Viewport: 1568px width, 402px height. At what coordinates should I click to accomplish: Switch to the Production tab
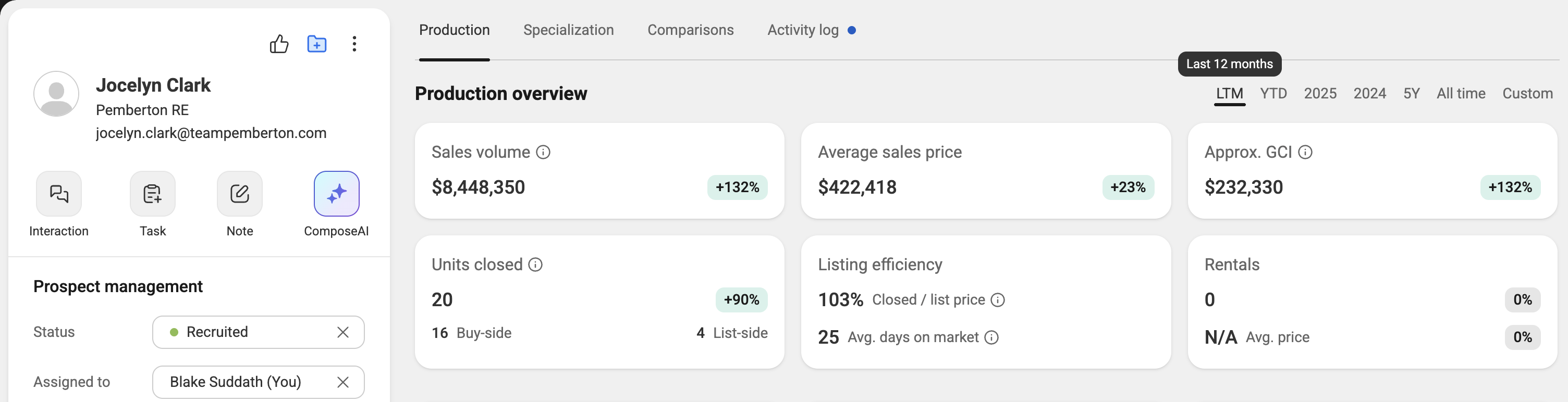pos(454,30)
